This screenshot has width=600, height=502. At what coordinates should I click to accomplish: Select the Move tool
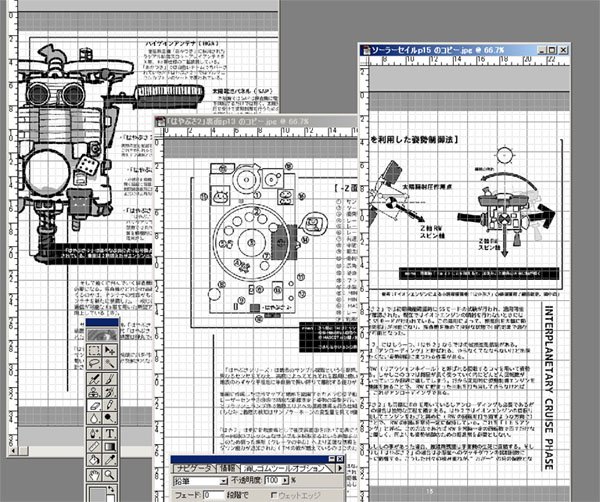pyautogui.click(x=110, y=350)
